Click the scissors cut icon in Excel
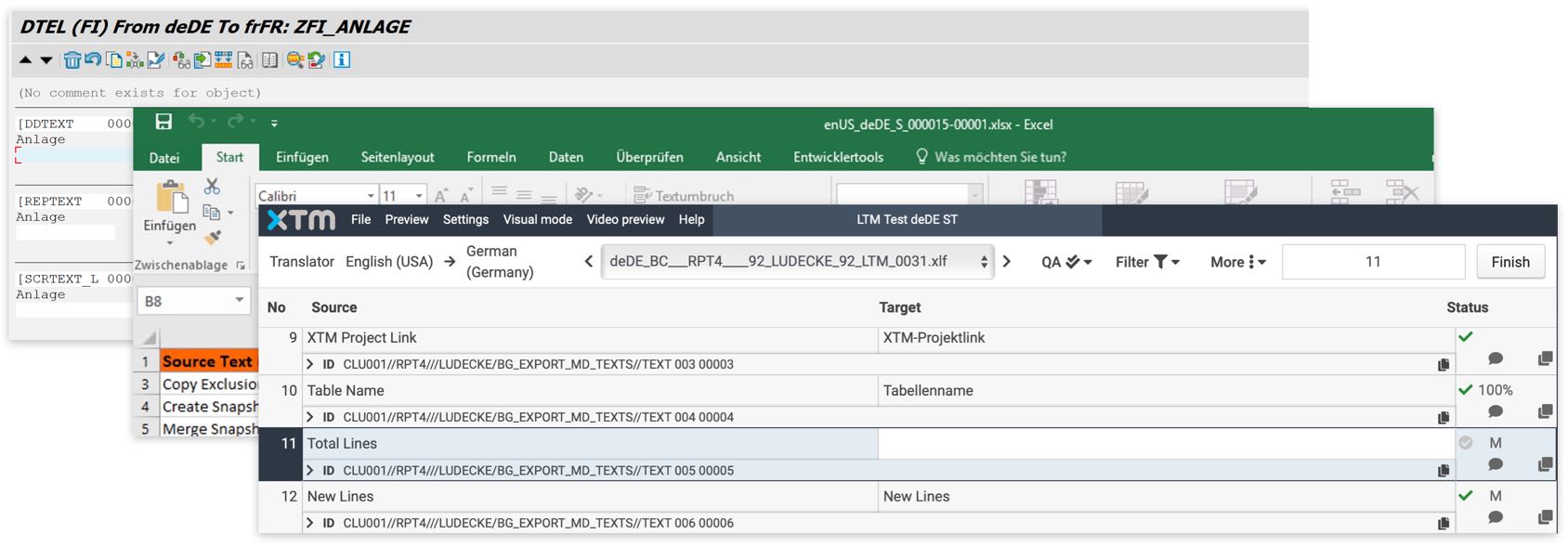Viewport: 1568px width, 547px height. pos(212,187)
